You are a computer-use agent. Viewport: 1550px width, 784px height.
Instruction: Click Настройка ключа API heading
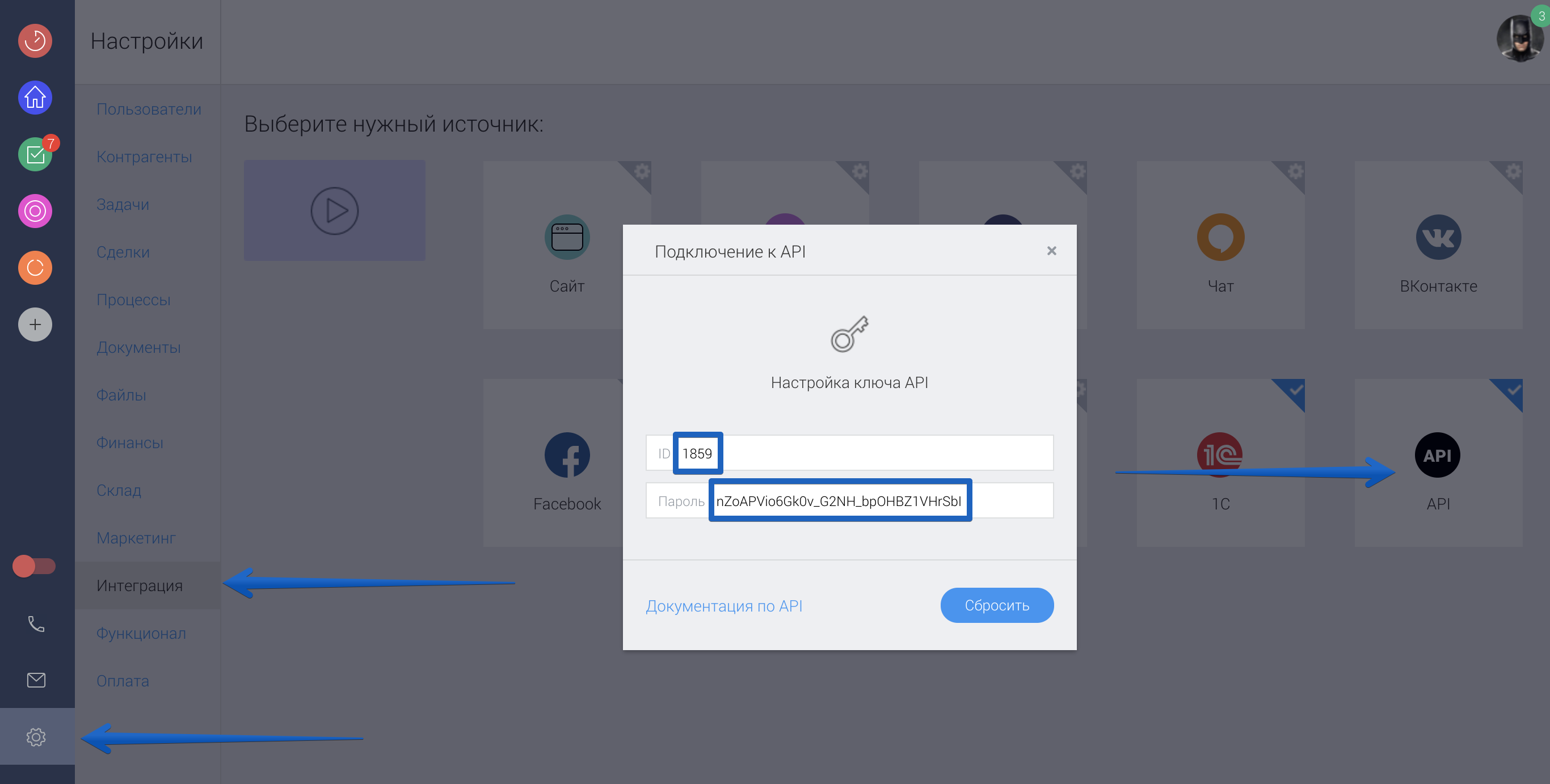click(849, 383)
